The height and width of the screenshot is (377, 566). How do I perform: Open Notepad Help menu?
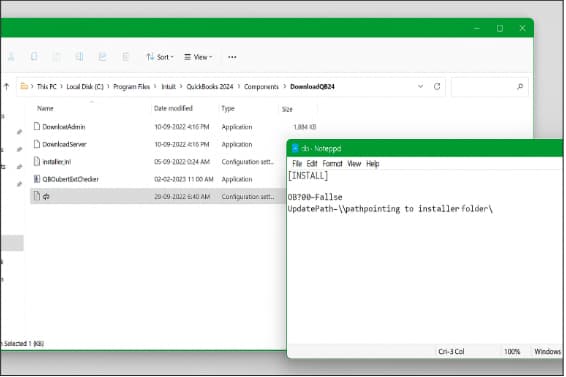(x=373, y=164)
